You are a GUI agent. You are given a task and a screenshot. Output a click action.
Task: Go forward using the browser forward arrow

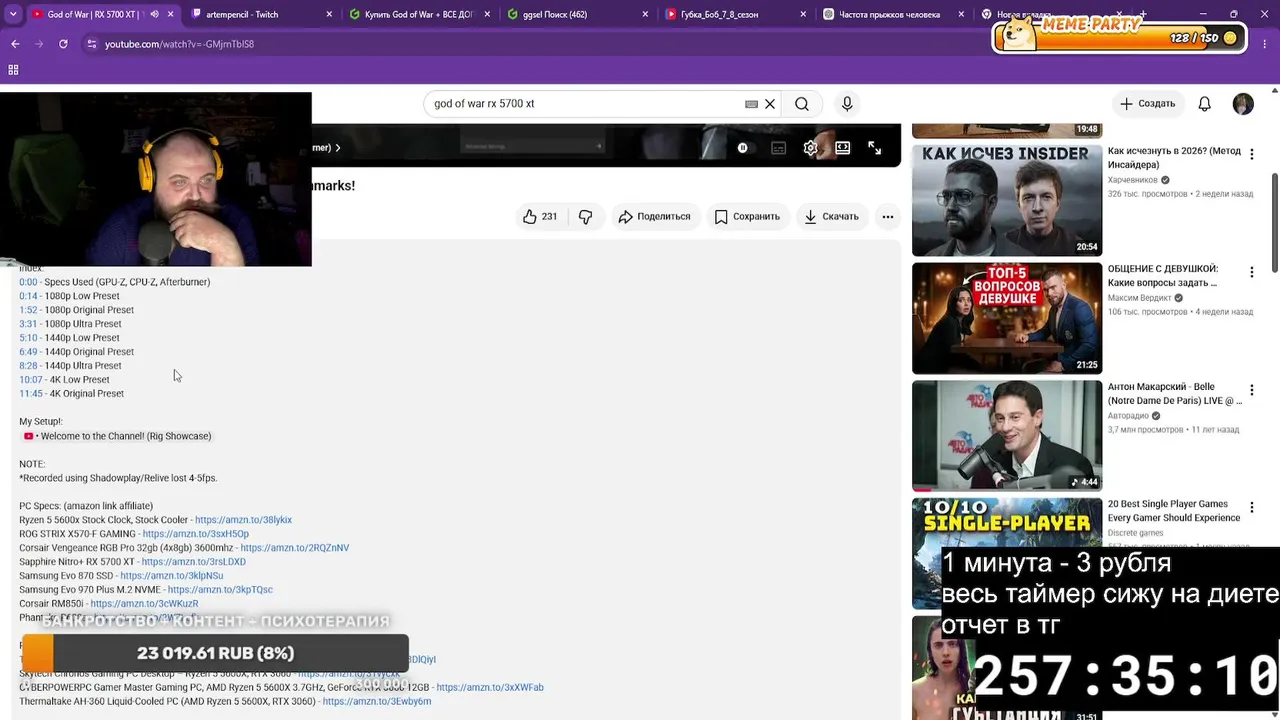39,44
